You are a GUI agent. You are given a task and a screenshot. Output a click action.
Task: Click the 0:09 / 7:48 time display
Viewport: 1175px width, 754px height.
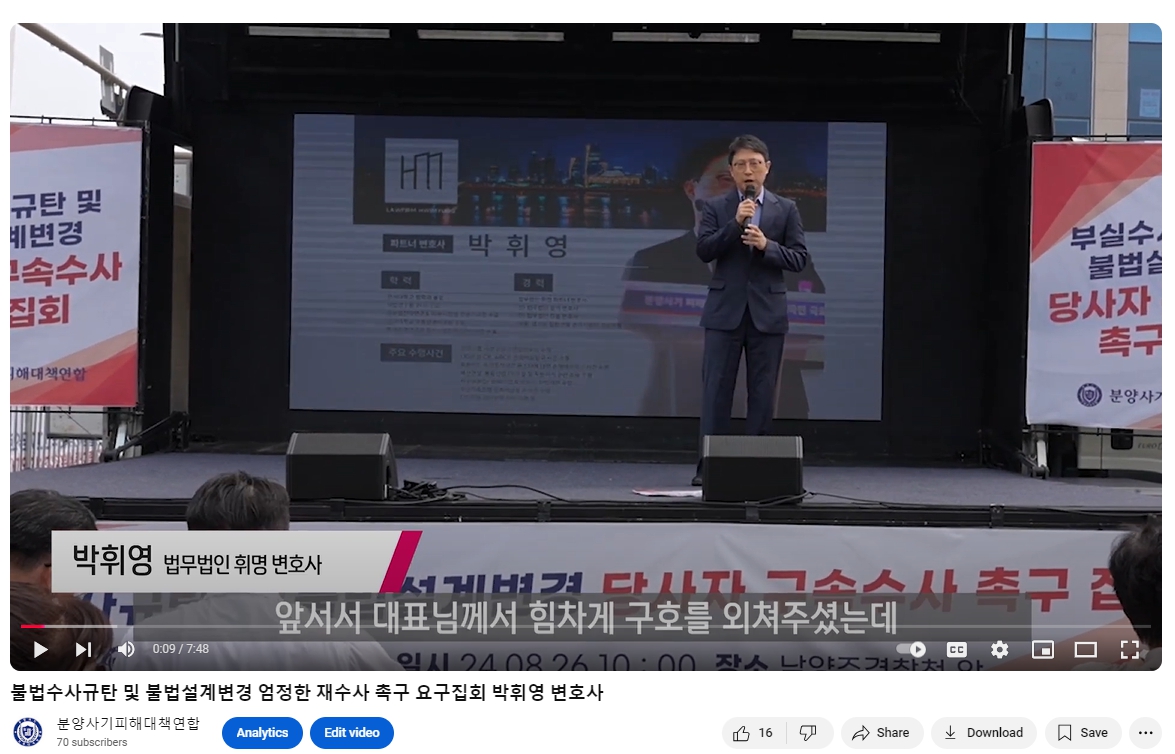[181, 649]
